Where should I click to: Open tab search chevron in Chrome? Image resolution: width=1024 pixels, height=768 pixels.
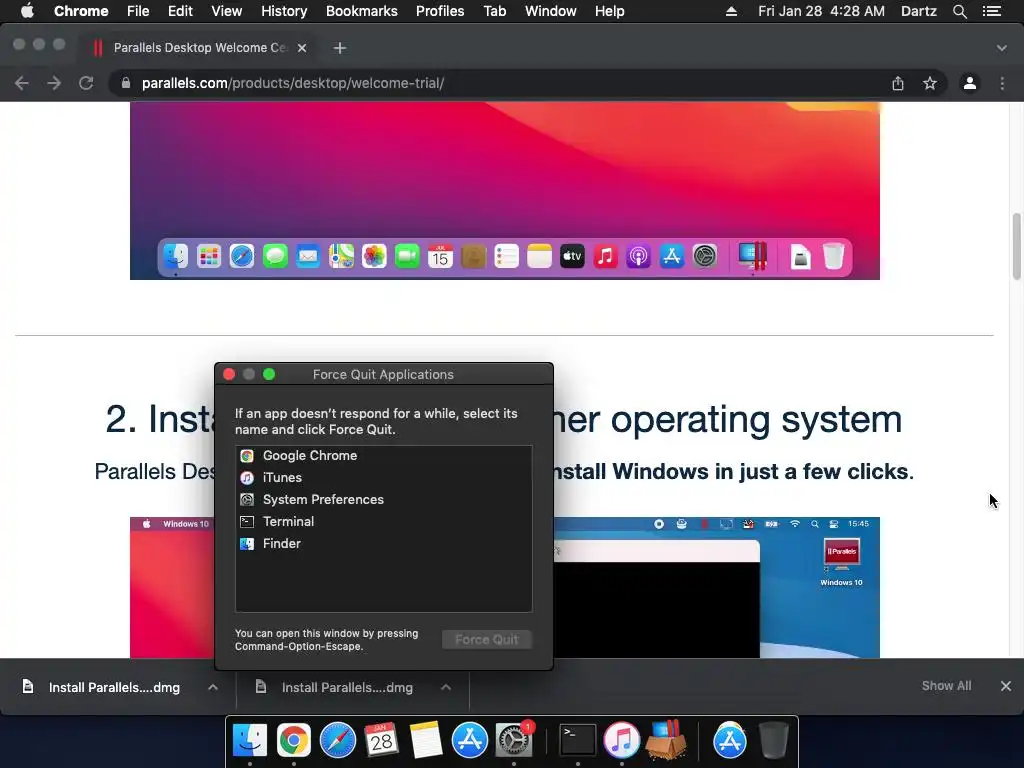coord(1002,48)
